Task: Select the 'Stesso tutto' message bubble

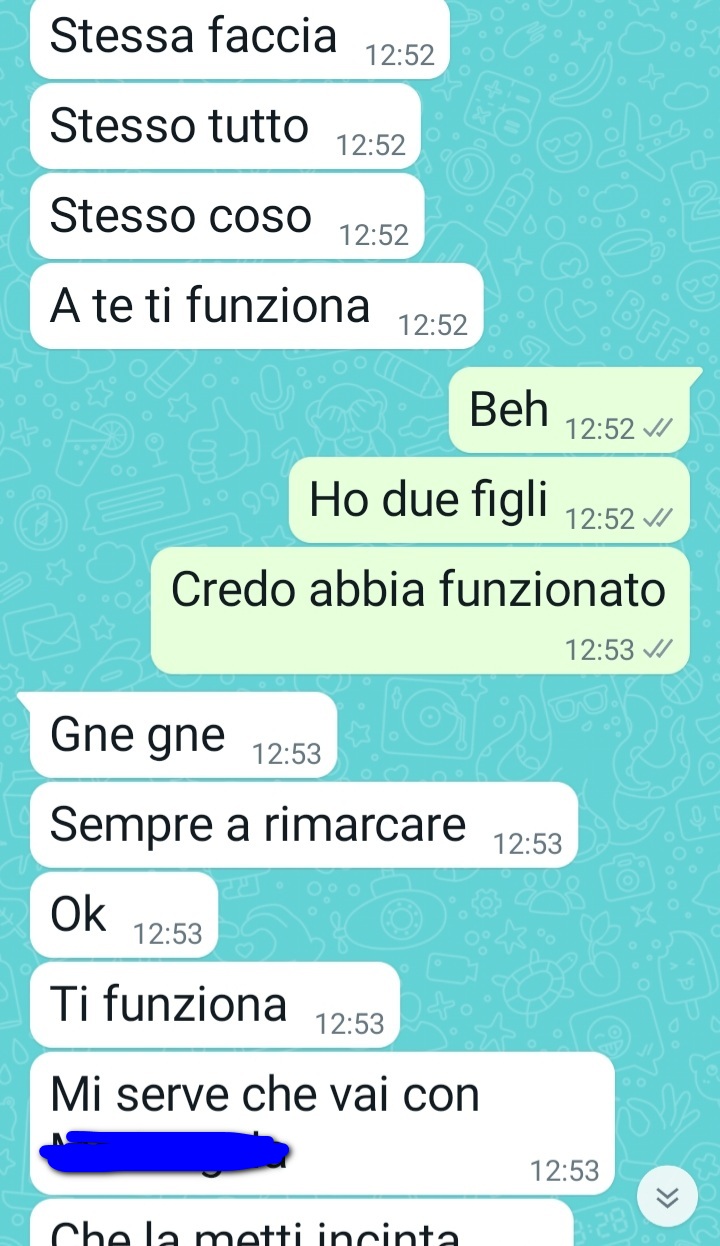Action: click(226, 126)
